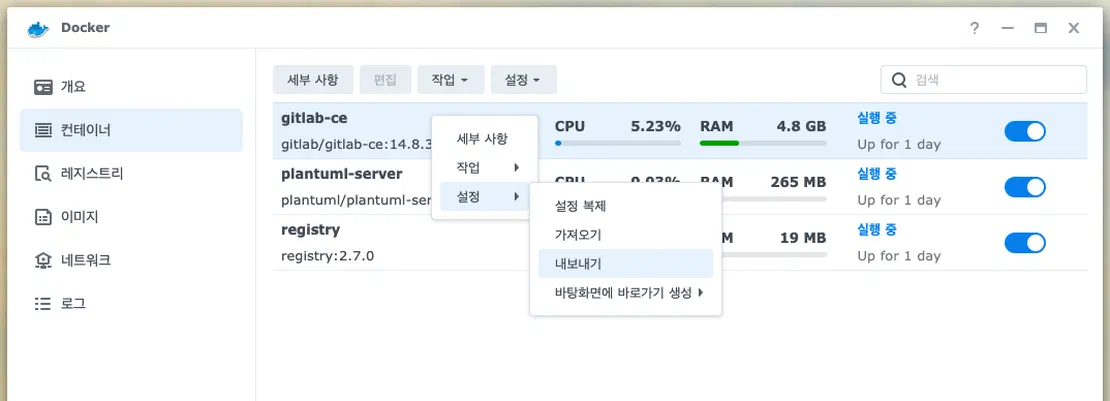Screen dimensions: 1110x401
Task: Go to 이미지 sidebar tab
Action: click(131, 218)
